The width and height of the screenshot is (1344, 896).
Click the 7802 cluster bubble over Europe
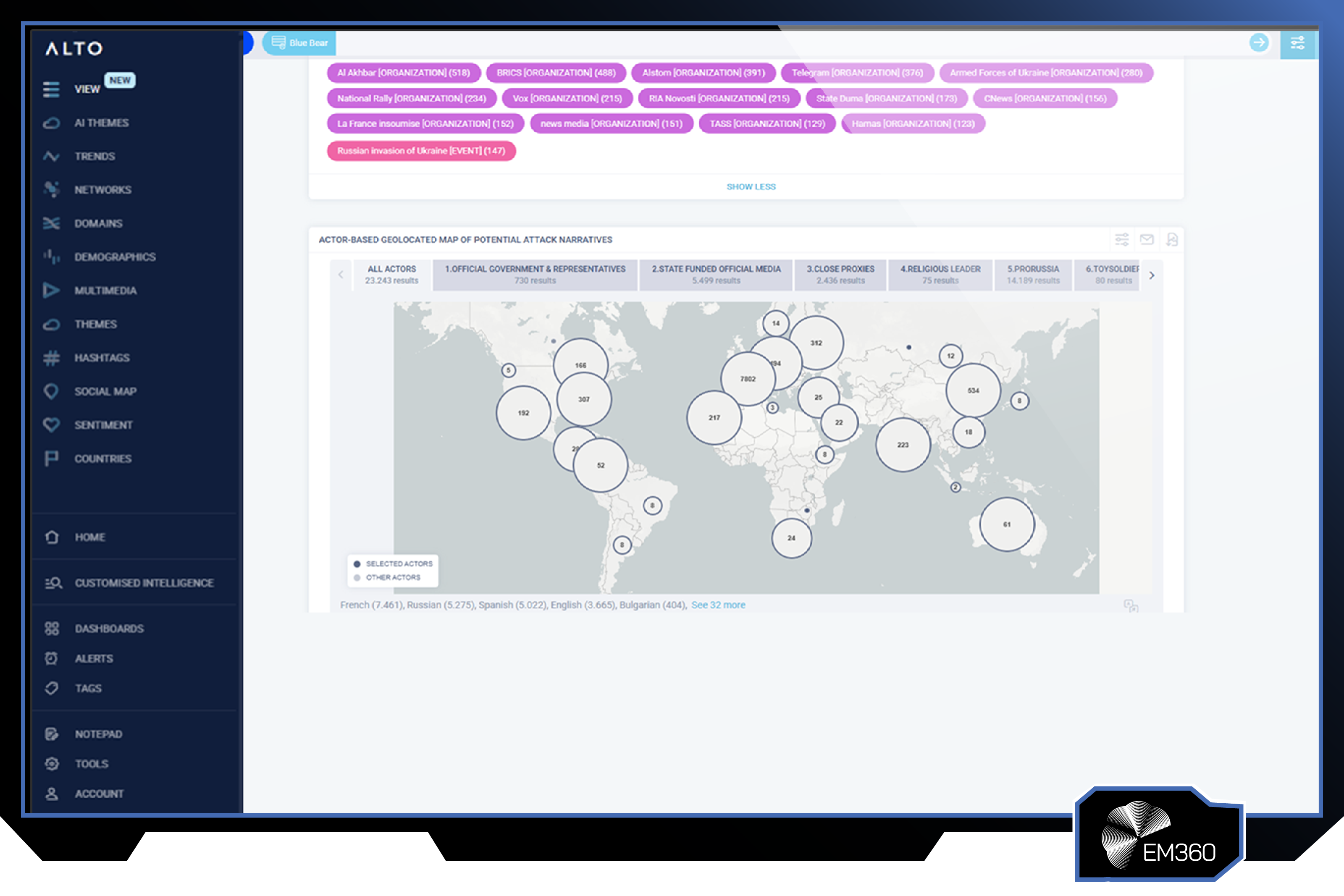[748, 379]
